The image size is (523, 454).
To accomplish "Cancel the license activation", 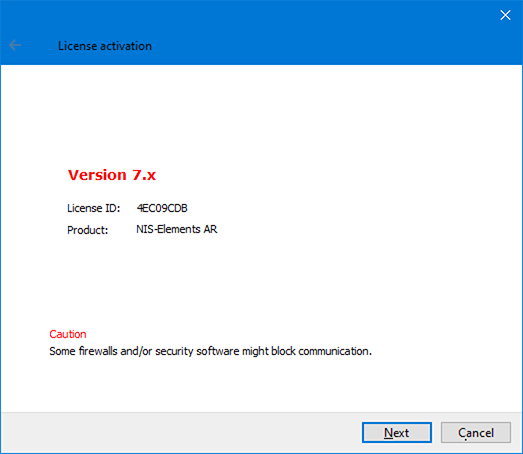I will click(476, 433).
